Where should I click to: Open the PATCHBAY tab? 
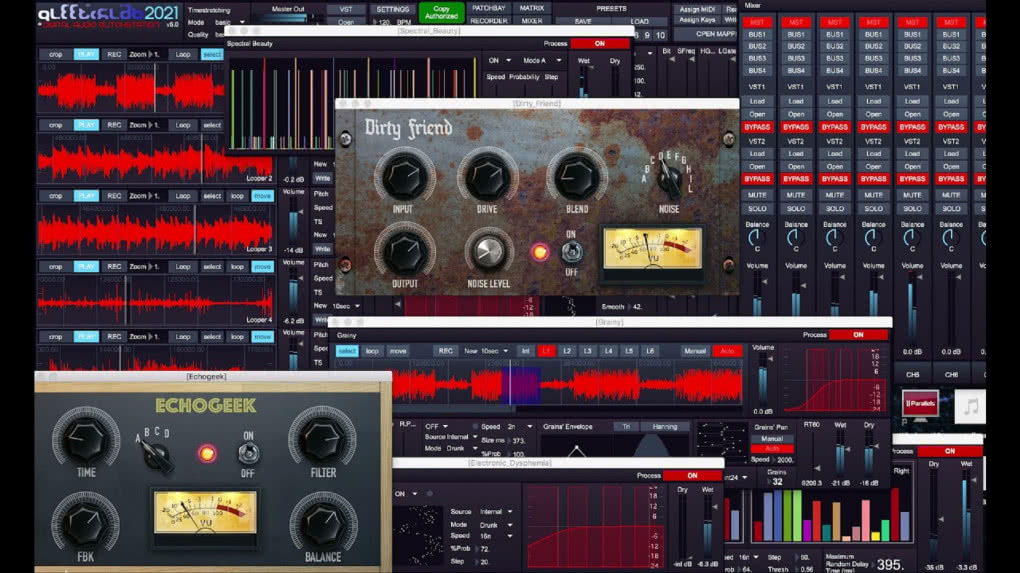tap(489, 8)
